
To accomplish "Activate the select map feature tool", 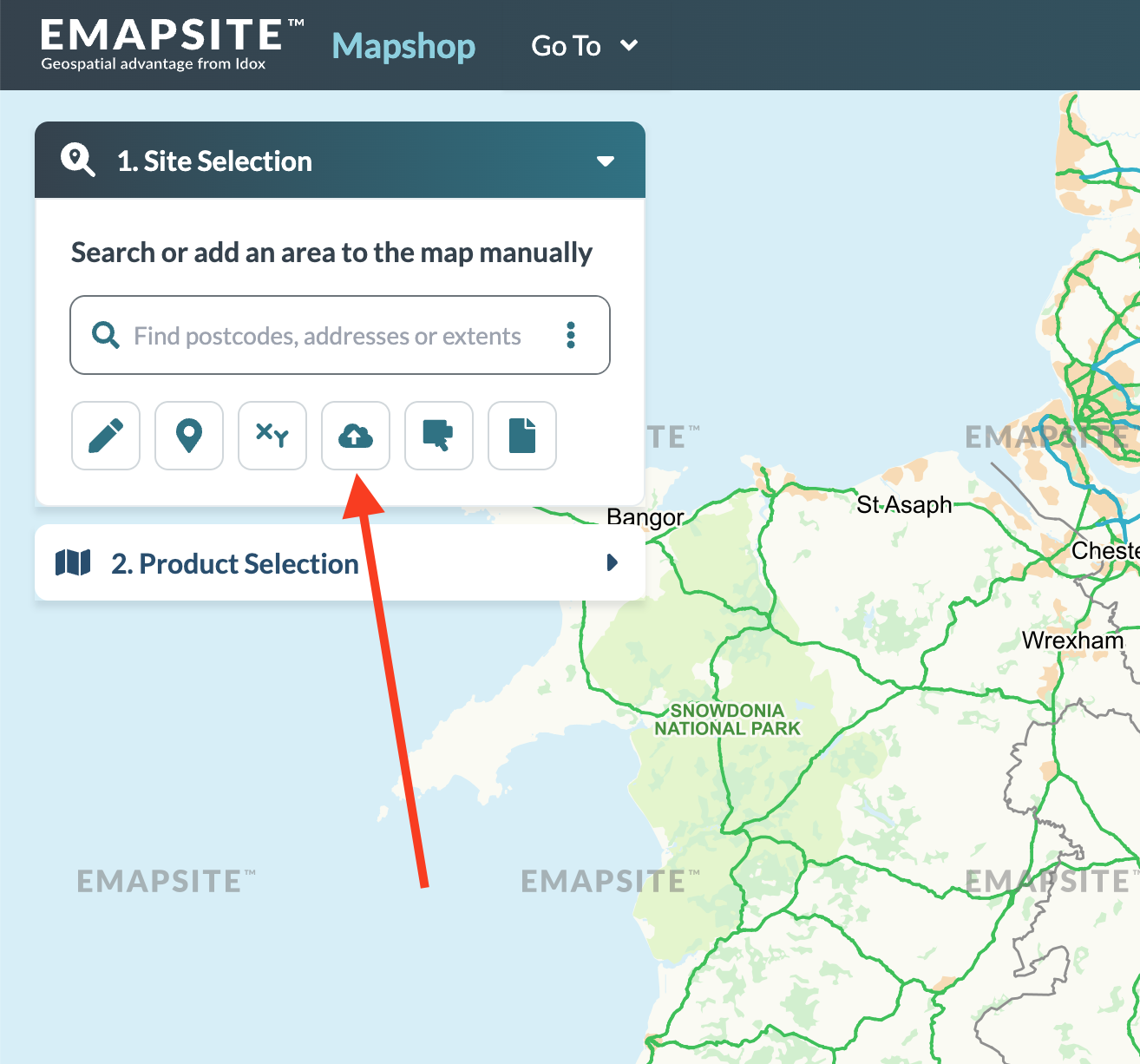I will pyautogui.click(x=439, y=436).
